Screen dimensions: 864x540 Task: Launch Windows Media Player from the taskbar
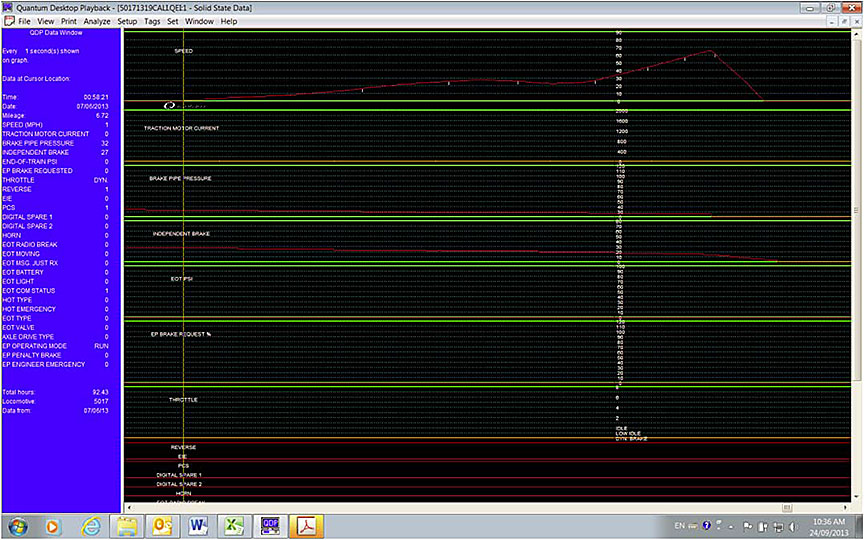click(x=53, y=525)
